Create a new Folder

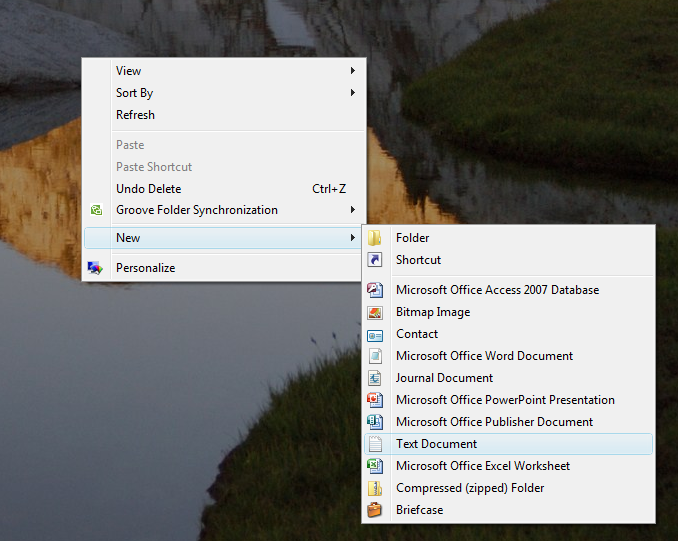[x=508, y=238]
